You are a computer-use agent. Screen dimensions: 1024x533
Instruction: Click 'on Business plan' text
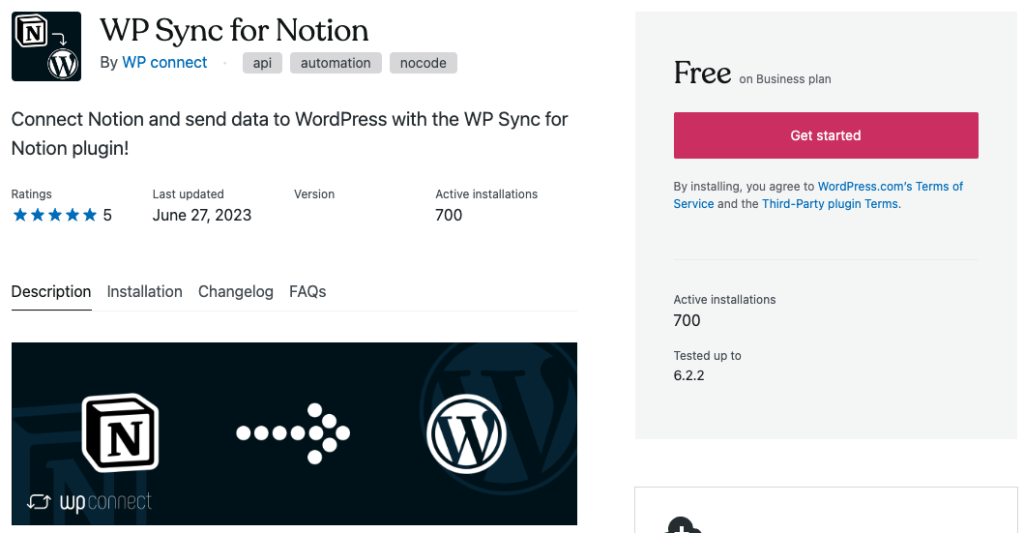coord(785,79)
